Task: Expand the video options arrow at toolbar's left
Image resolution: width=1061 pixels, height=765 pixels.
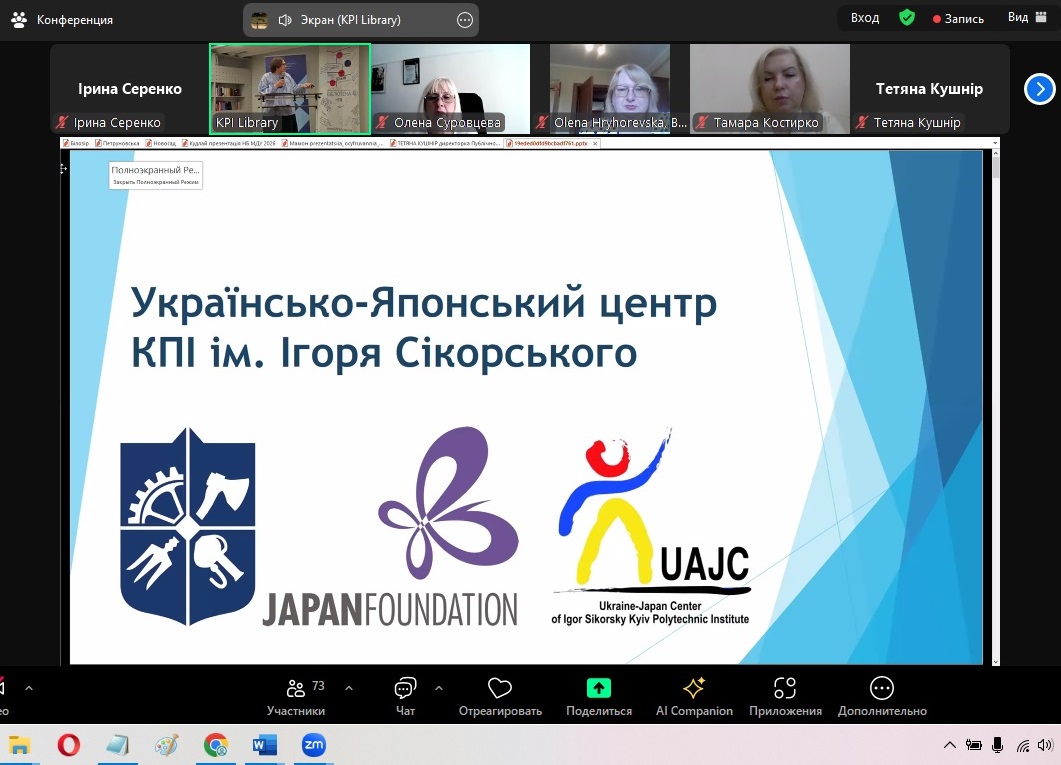Action: (x=29, y=688)
